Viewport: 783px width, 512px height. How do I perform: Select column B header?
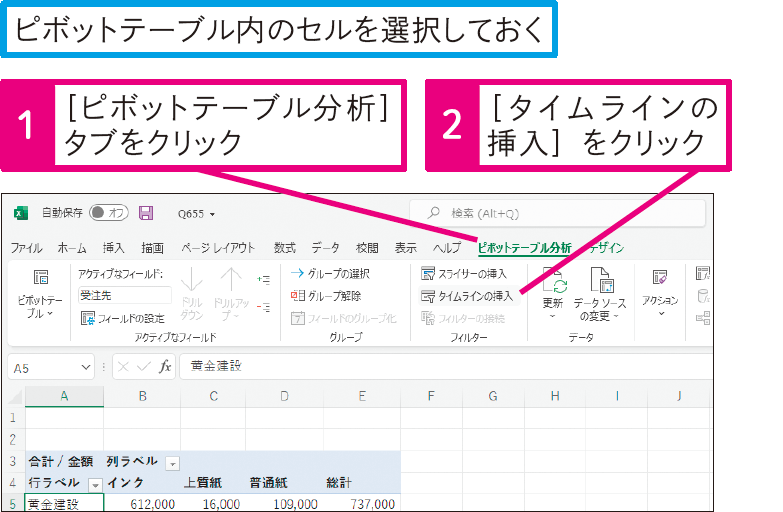[142, 397]
